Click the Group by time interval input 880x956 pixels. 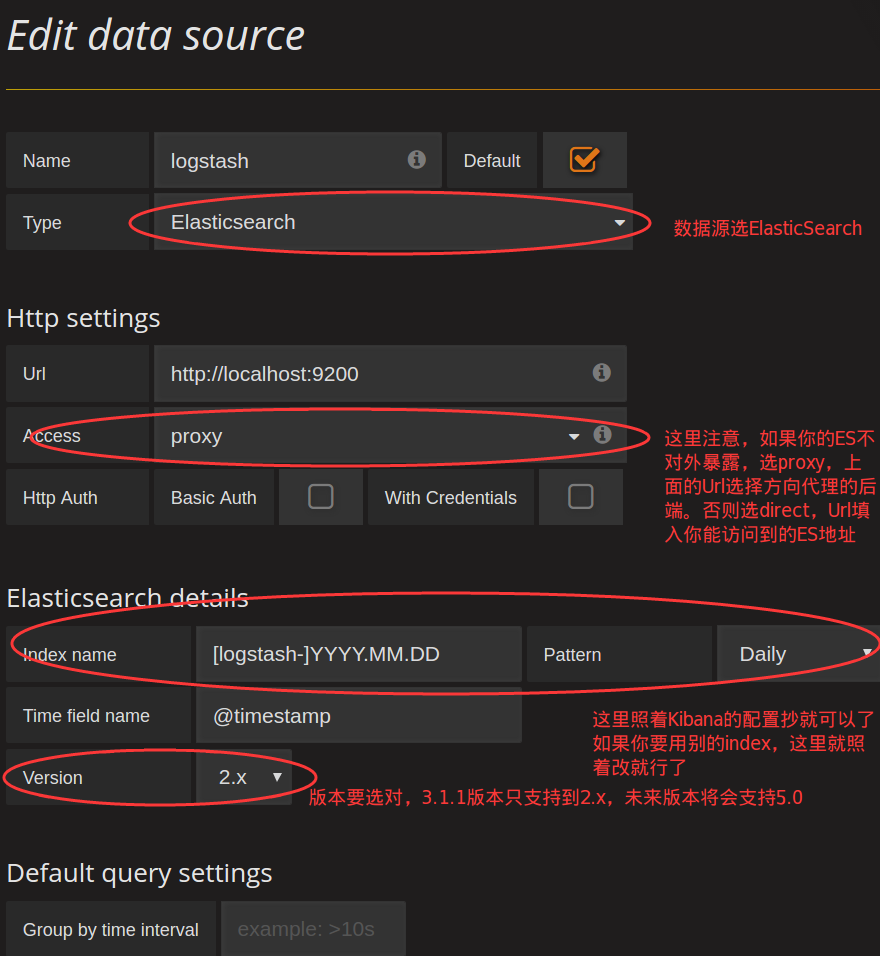(x=313, y=929)
